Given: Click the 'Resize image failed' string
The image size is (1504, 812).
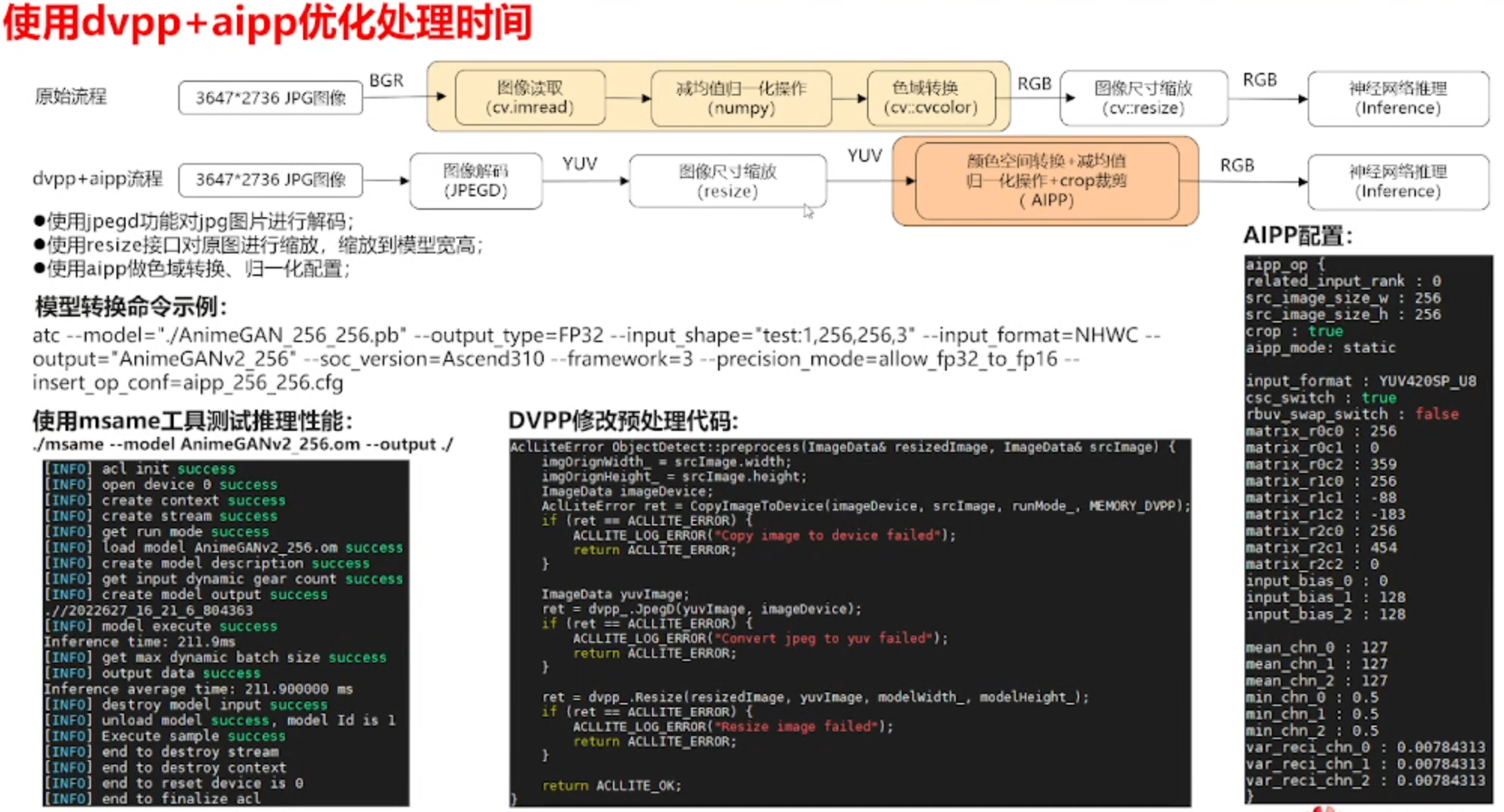Looking at the screenshot, I should click(x=798, y=726).
